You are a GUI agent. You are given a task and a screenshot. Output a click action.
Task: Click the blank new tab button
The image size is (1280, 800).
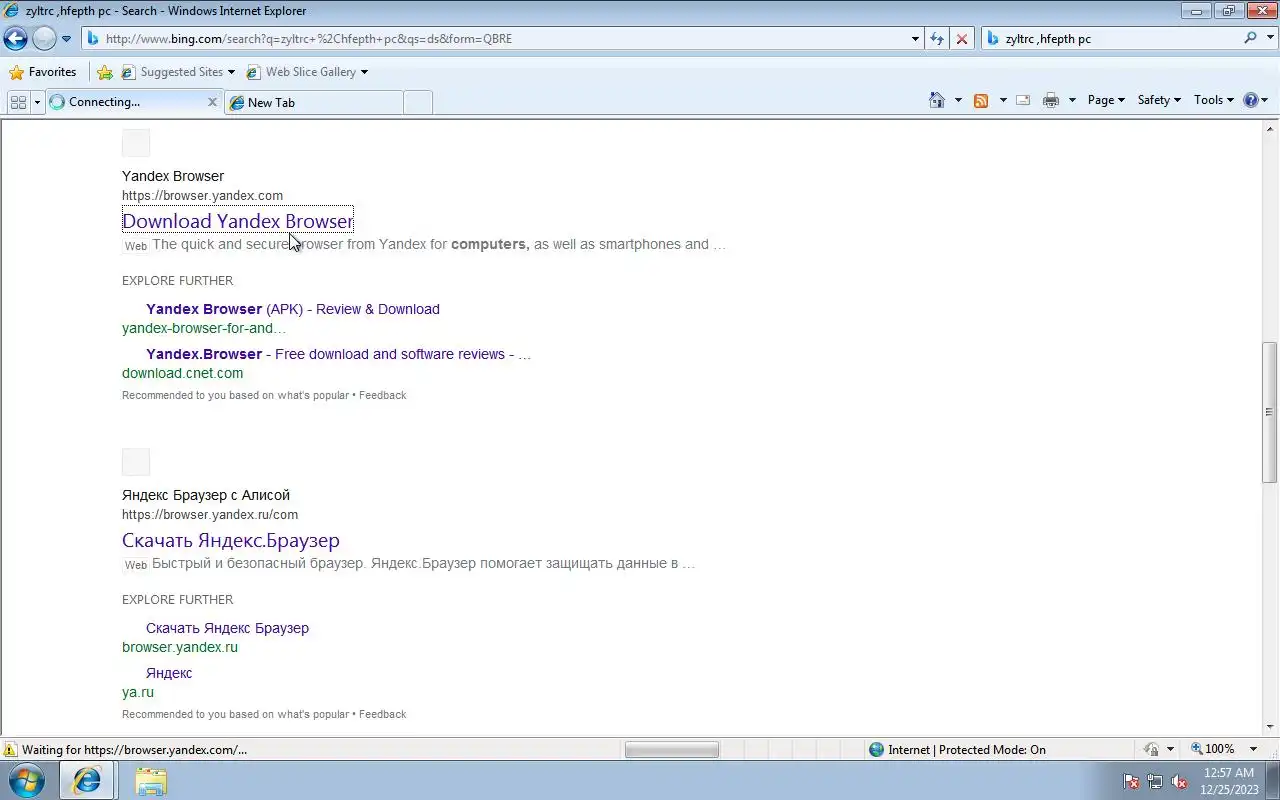(x=418, y=102)
